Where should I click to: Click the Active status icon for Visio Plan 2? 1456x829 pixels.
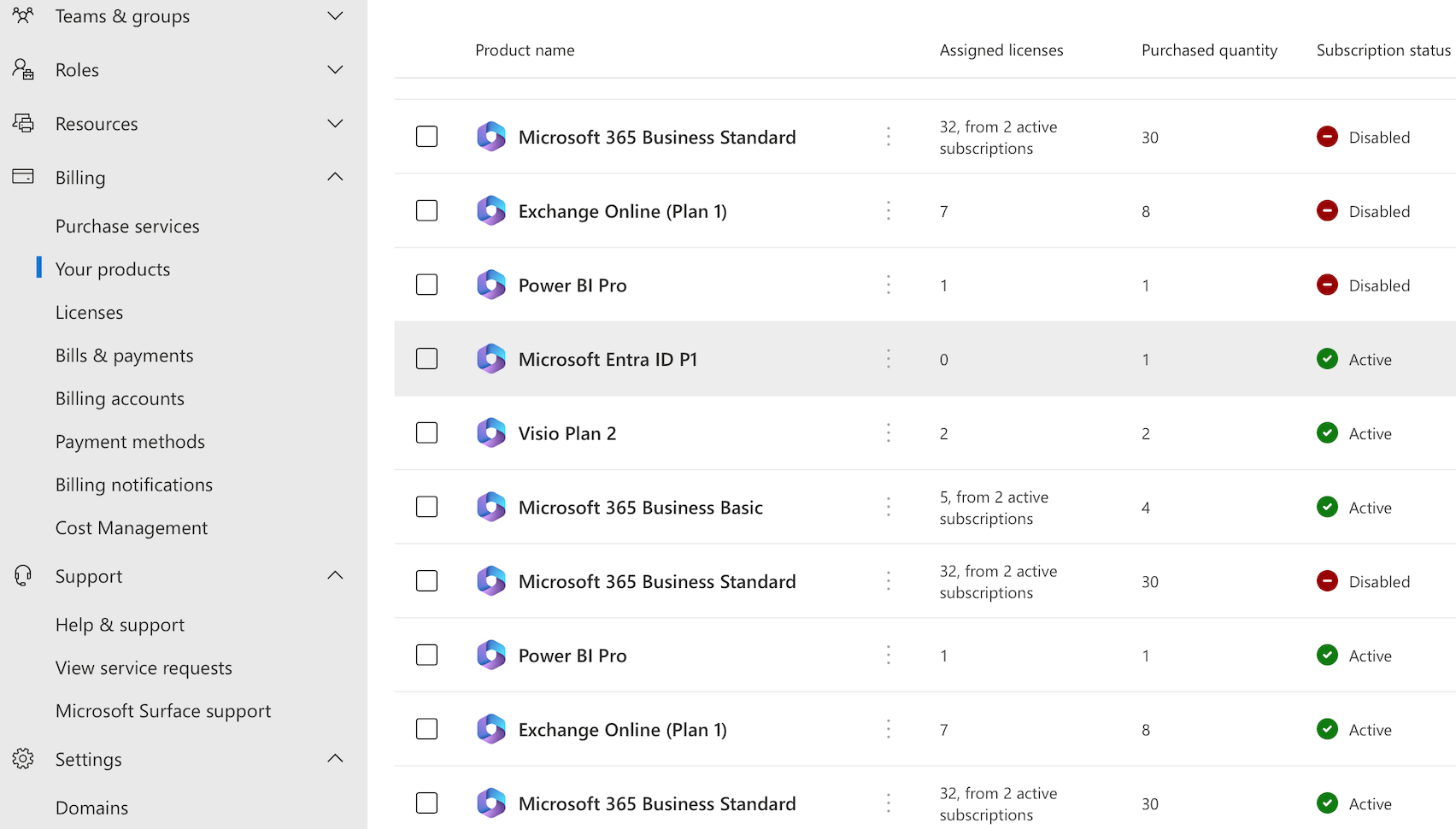(x=1327, y=433)
